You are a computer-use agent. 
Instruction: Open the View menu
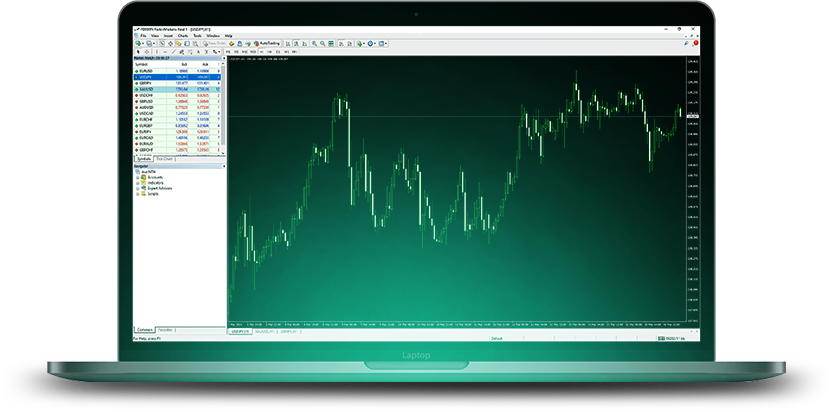pyautogui.click(x=155, y=36)
